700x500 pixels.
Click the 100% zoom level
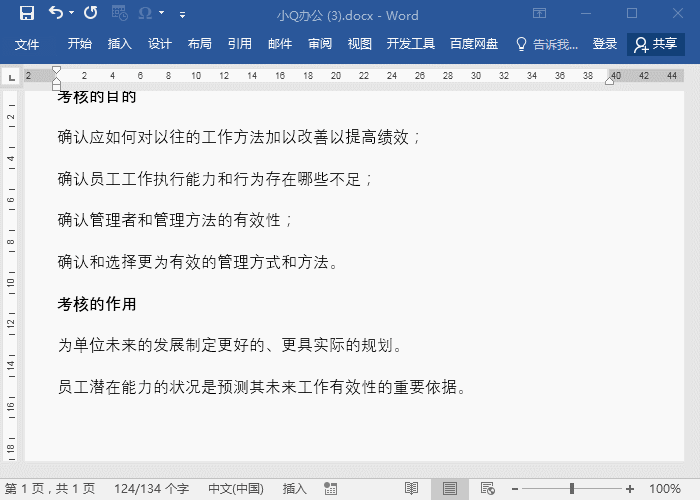click(665, 489)
